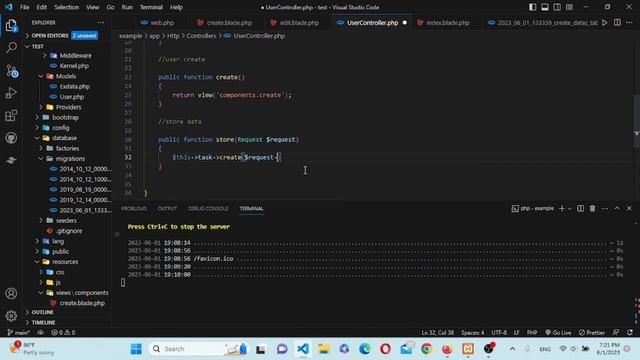Open the View menu
This screenshot has width=640, height=360.
(93, 7)
